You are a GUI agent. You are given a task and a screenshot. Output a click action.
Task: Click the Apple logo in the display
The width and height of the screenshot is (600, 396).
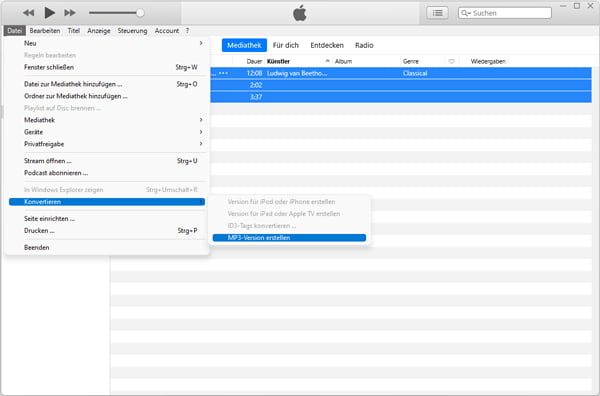click(x=300, y=13)
